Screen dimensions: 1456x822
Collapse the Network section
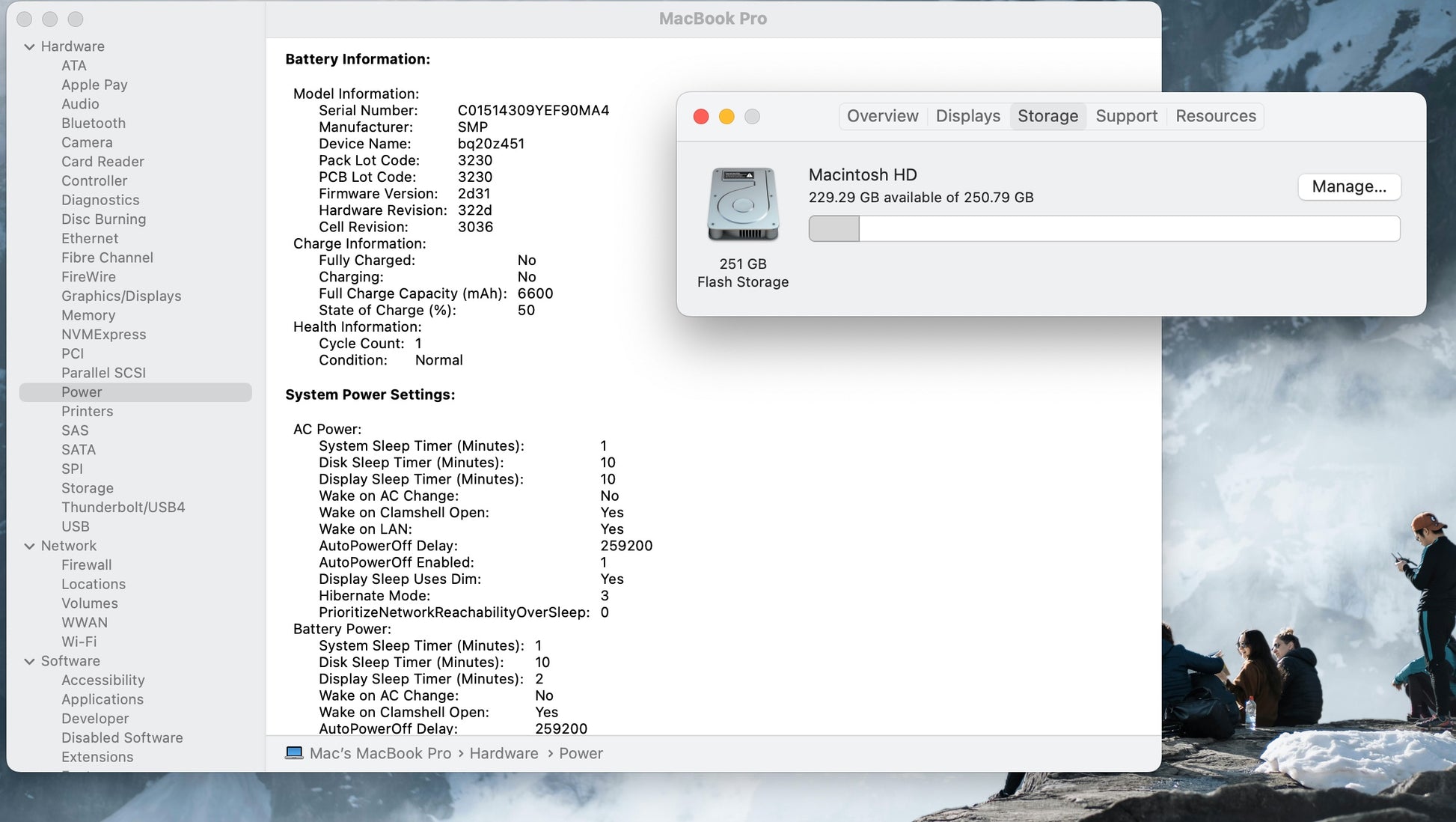tap(30, 546)
